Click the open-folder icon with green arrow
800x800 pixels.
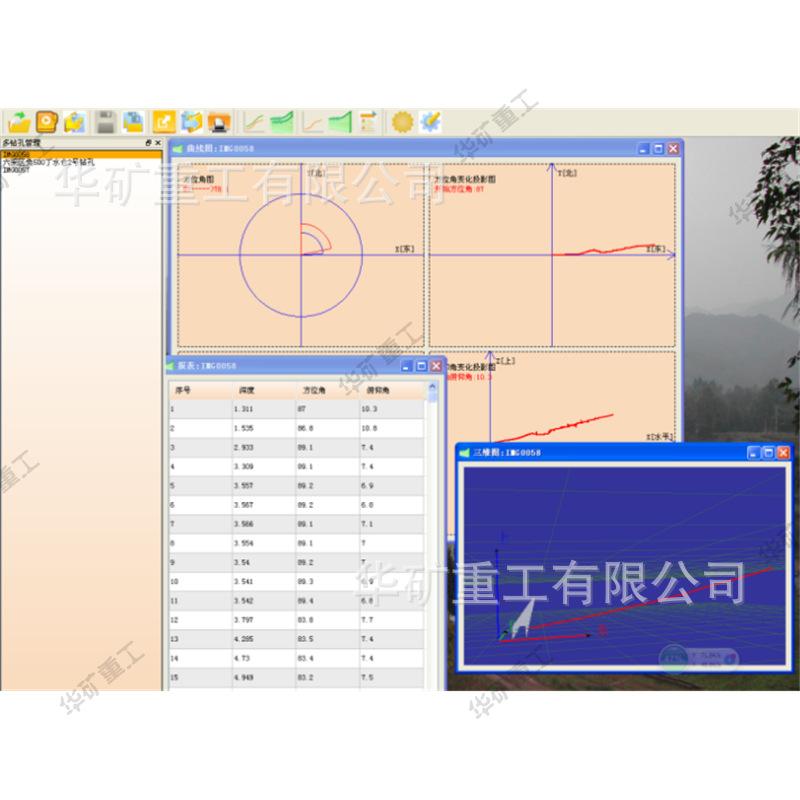coord(19,122)
